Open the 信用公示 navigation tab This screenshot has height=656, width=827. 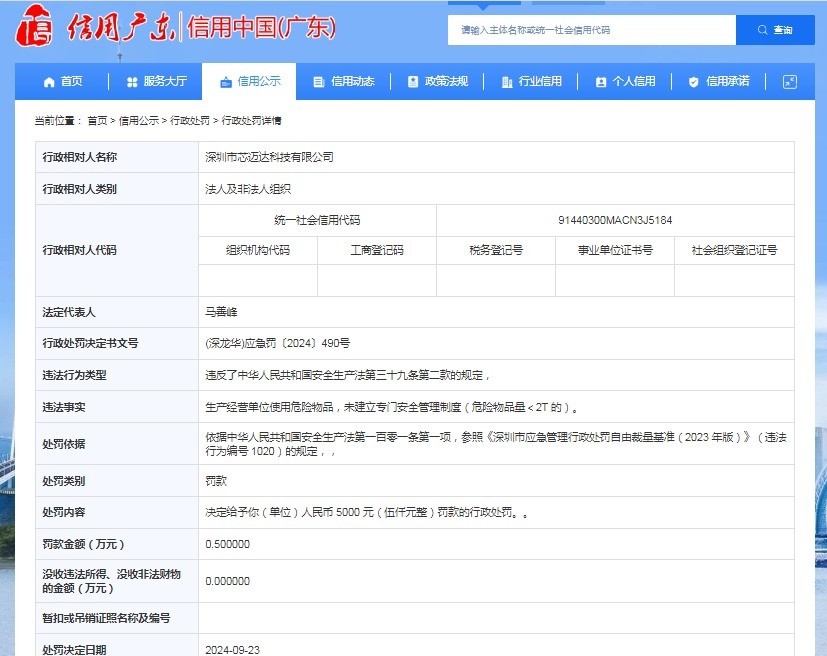coord(250,82)
